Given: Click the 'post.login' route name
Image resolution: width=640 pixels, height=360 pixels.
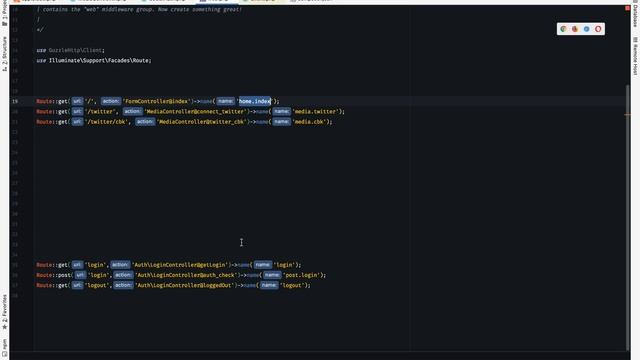Looking at the screenshot, I should tap(301, 275).
